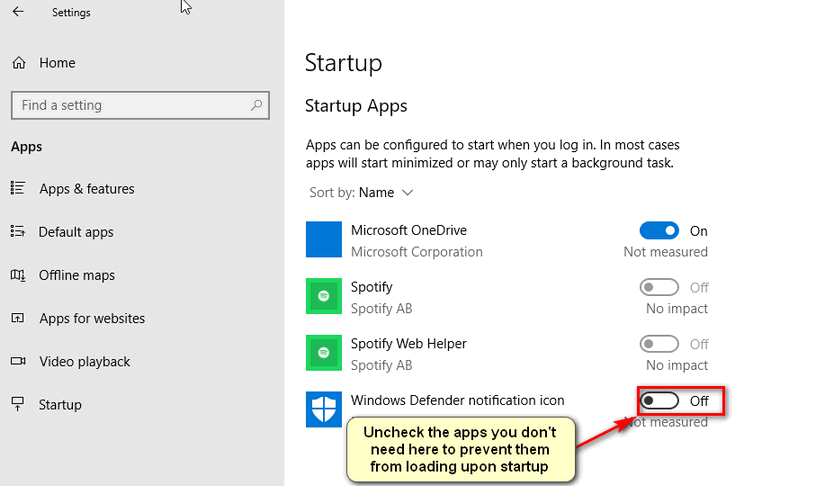Click the Microsoft OneDrive app icon
Image resolution: width=816 pixels, height=486 pixels.
(x=324, y=239)
